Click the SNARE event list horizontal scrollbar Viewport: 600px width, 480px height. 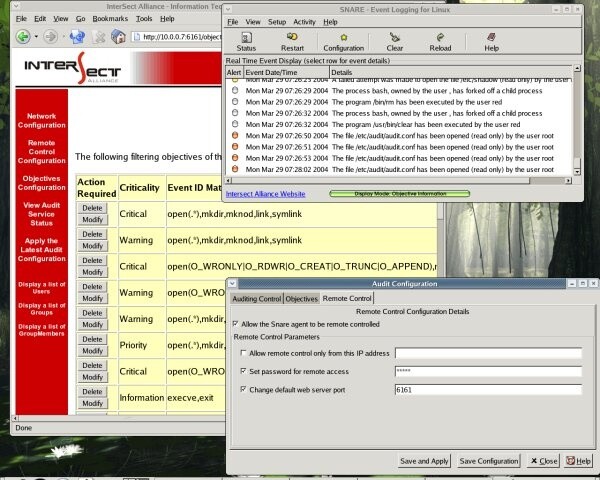398,180
